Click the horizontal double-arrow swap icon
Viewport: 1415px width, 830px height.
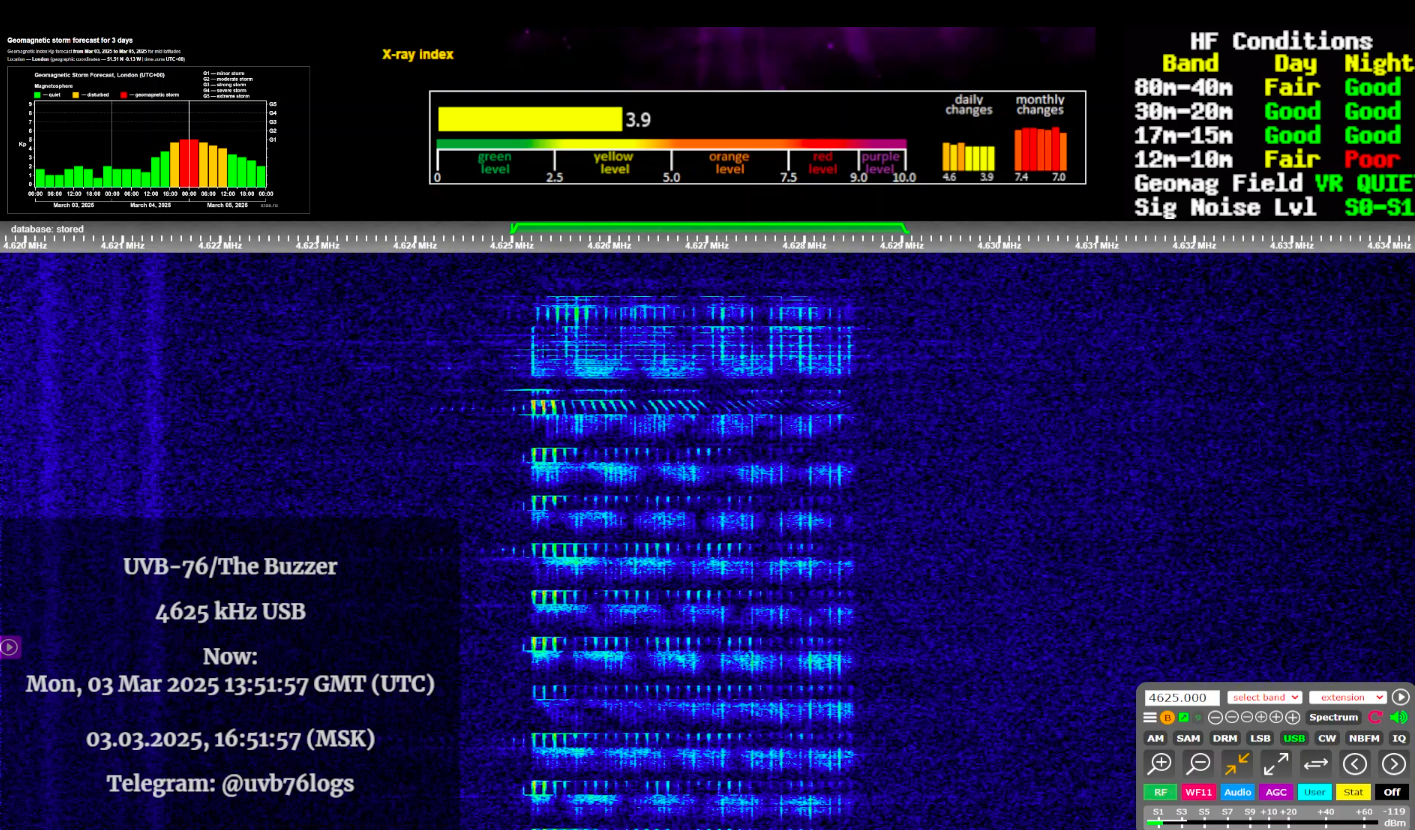click(1316, 764)
